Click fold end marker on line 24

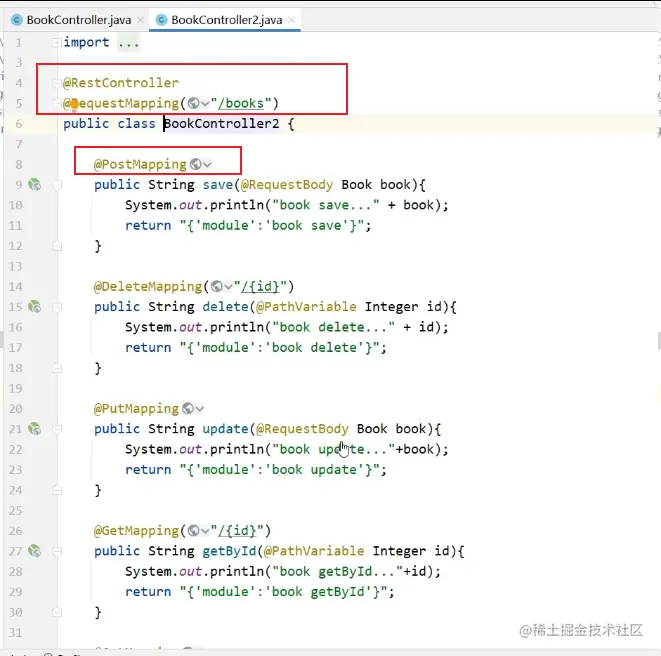(57, 490)
